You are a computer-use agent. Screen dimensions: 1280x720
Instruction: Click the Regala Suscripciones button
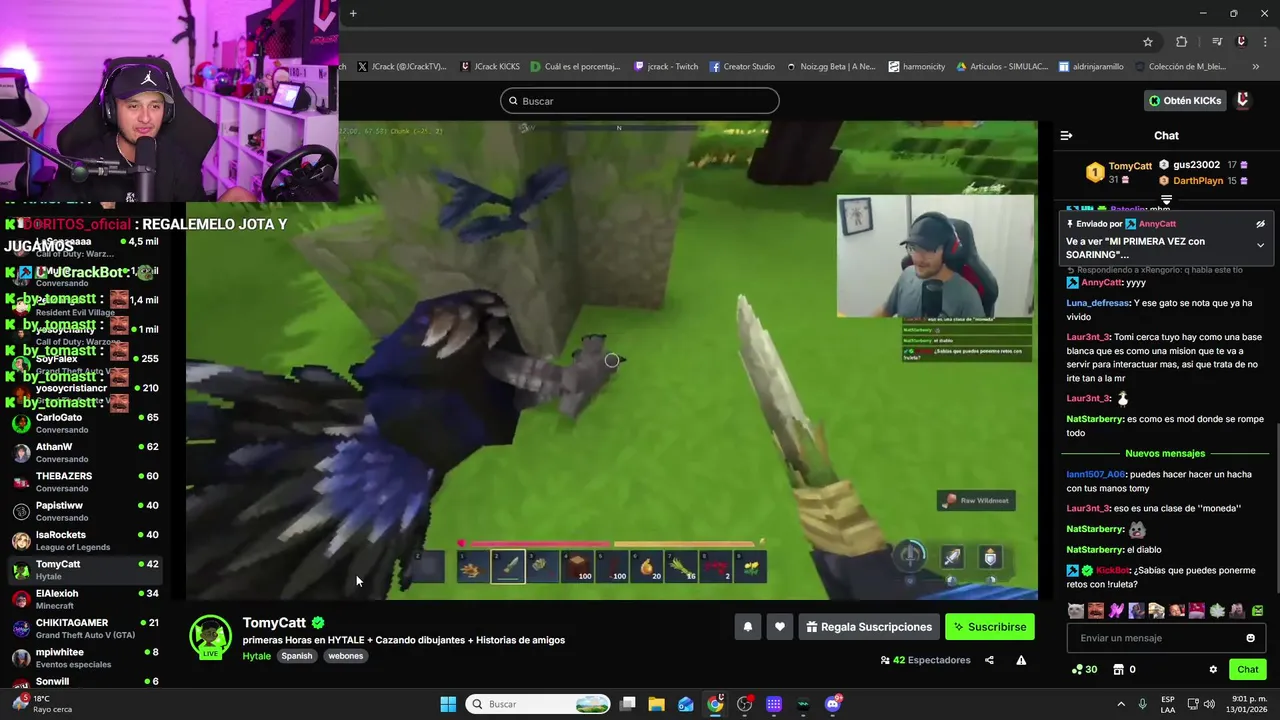click(869, 627)
